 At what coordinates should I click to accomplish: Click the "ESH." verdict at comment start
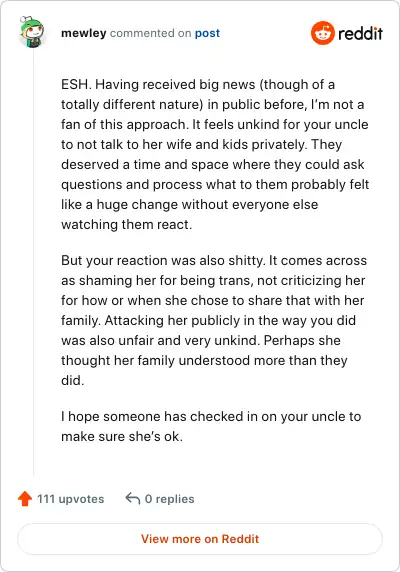[76, 85]
